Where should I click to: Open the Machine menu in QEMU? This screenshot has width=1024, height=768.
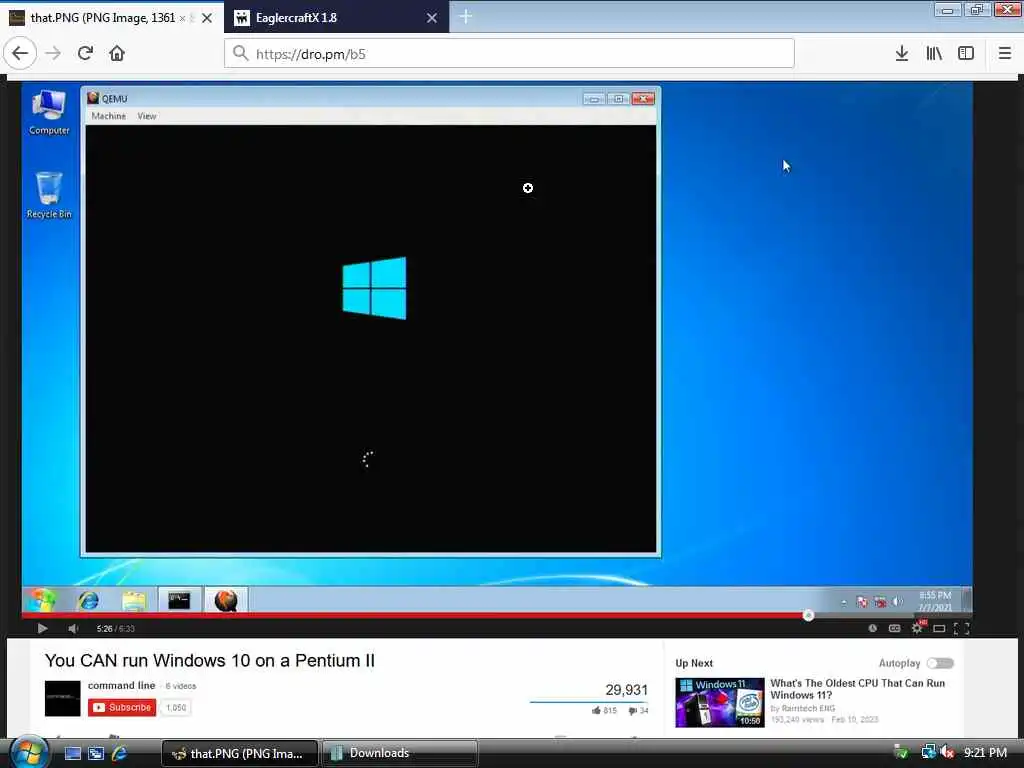tap(108, 116)
